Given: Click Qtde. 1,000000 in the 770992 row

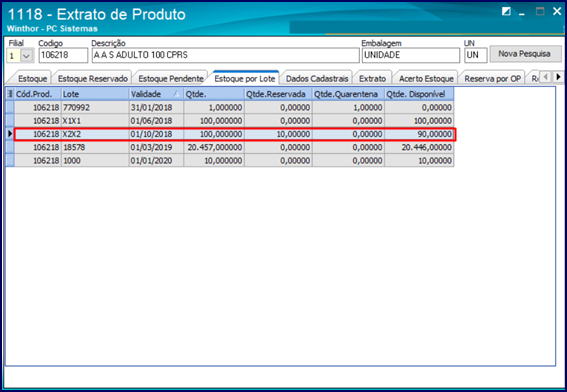Looking at the screenshot, I should click(x=214, y=108).
